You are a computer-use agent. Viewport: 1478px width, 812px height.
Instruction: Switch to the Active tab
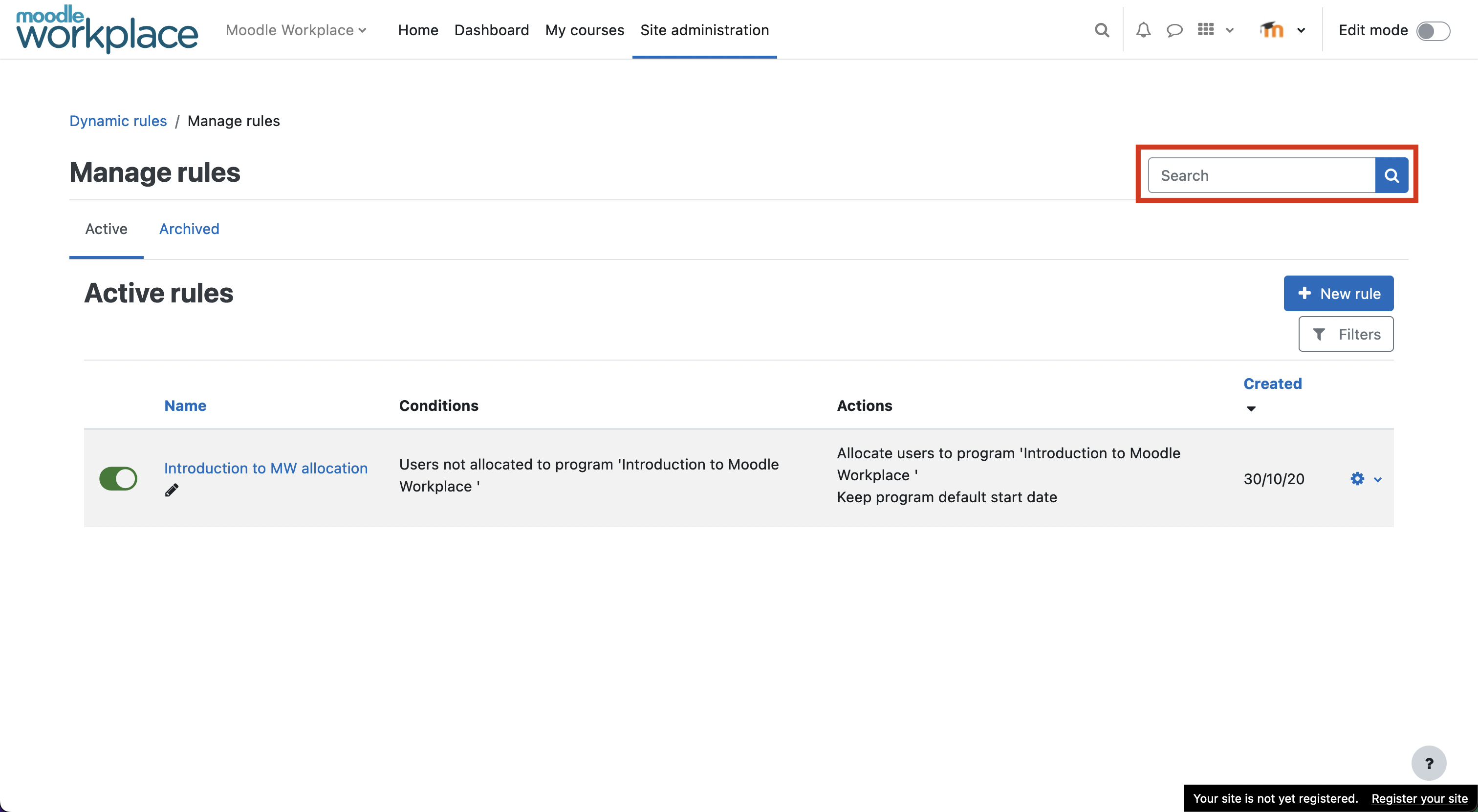[x=106, y=229]
